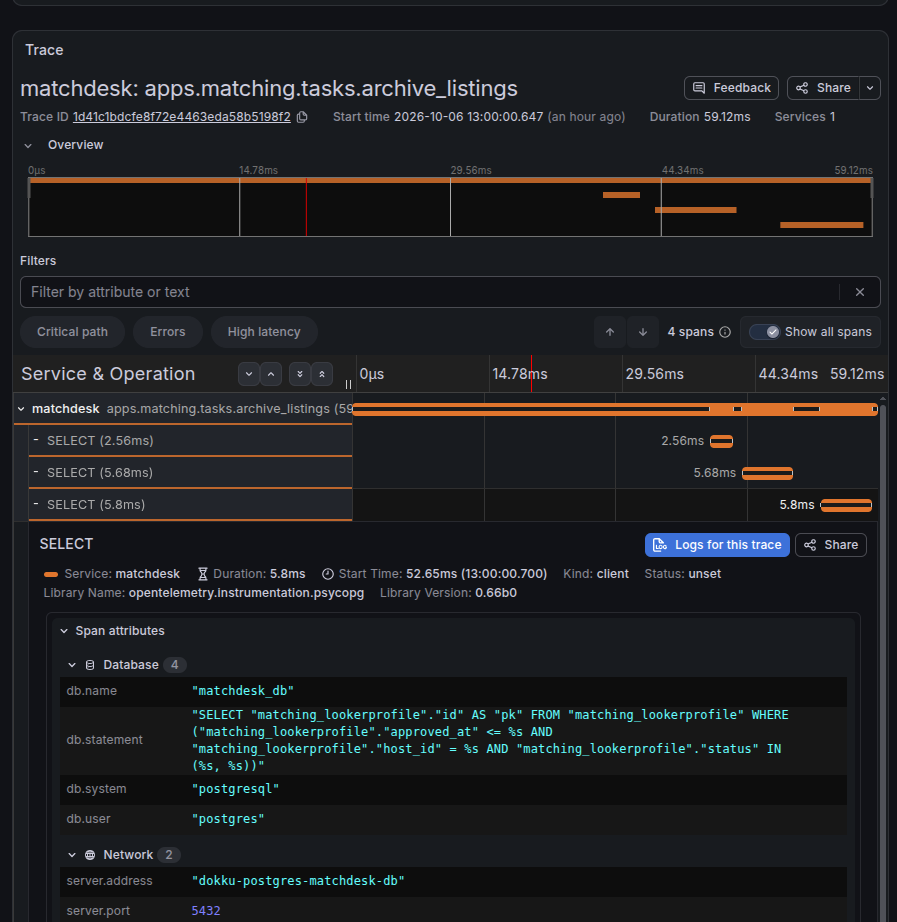Share the trace via Share button at top
The width and height of the screenshot is (897, 922).
(x=823, y=88)
